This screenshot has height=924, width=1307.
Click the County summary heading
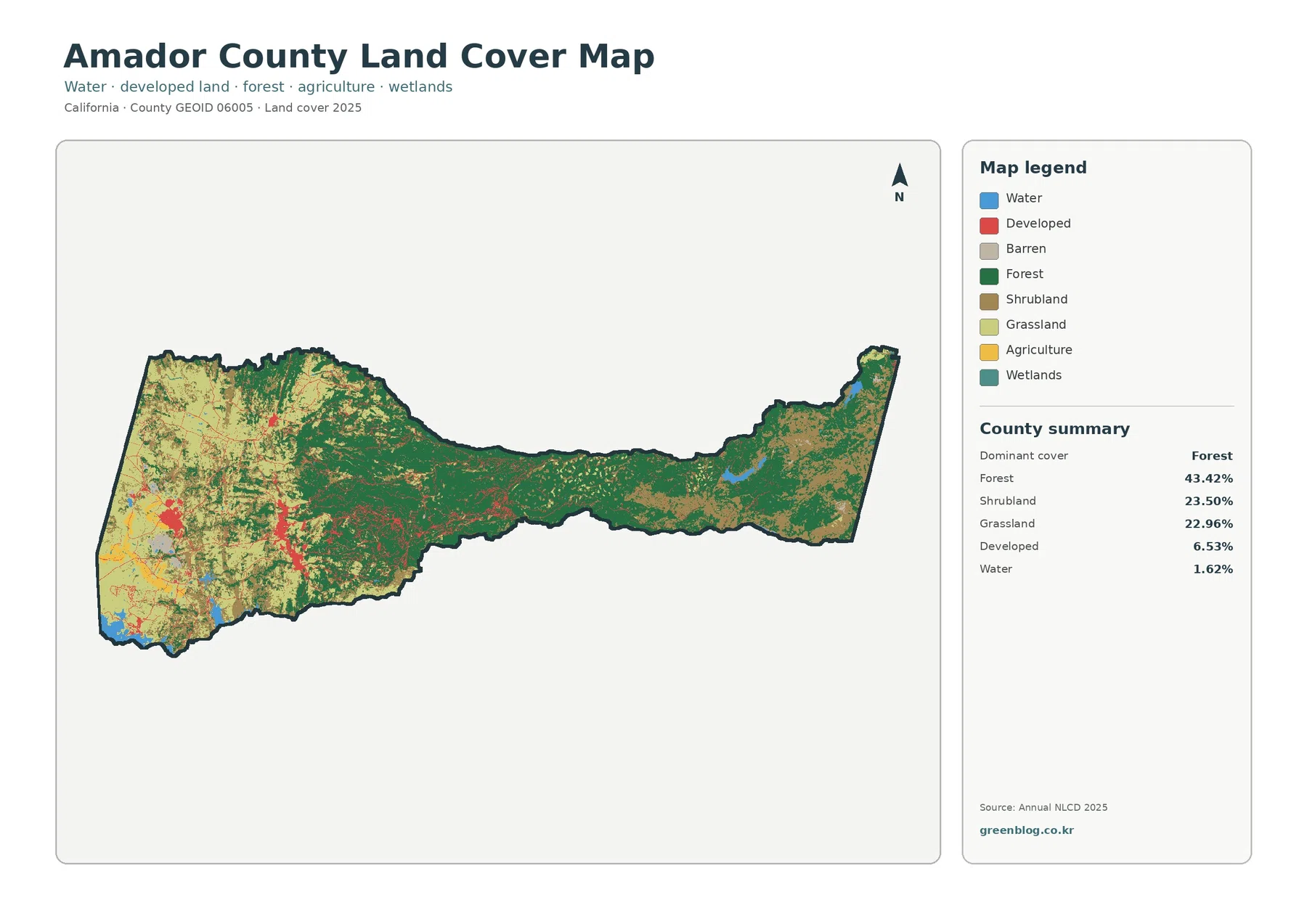1054,429
